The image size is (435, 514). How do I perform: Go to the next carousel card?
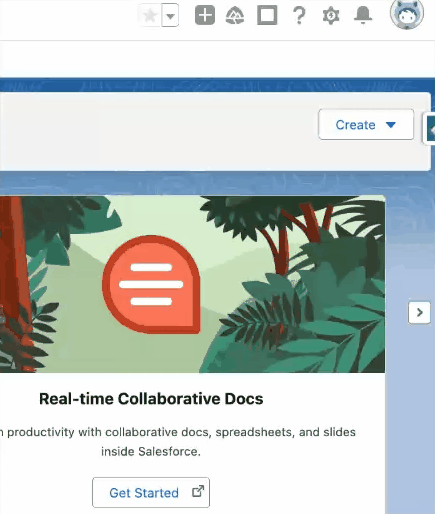[419, 313]
